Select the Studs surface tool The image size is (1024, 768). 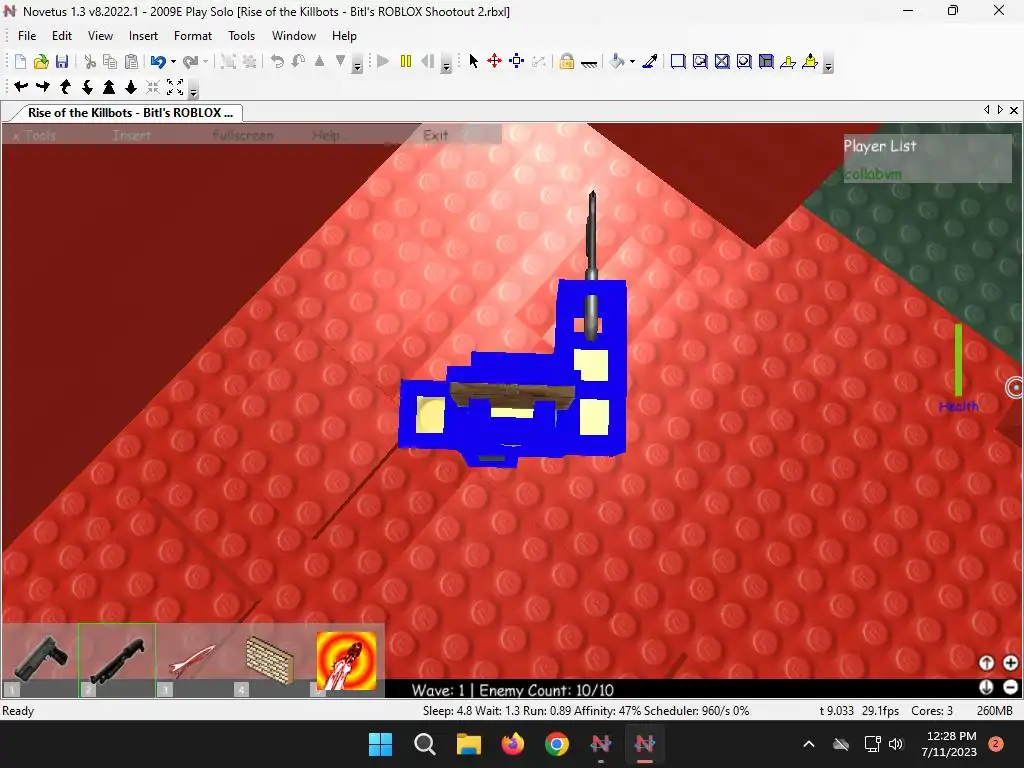(744, 61)
